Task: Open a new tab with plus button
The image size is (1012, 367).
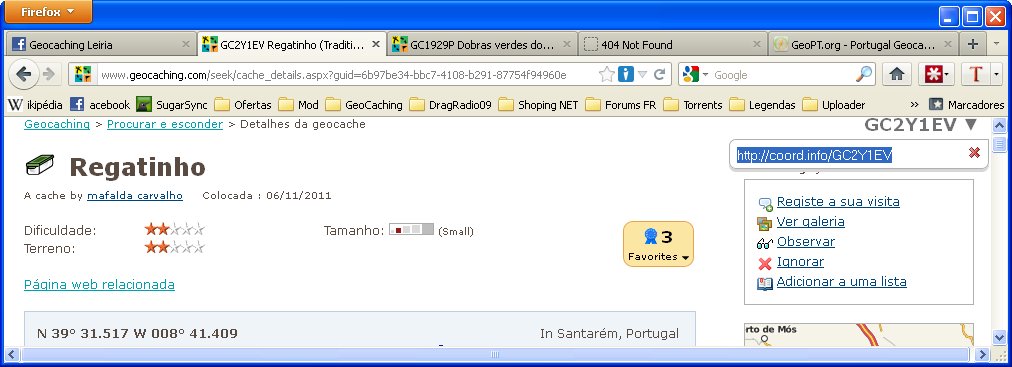Action: coord(973,45)
